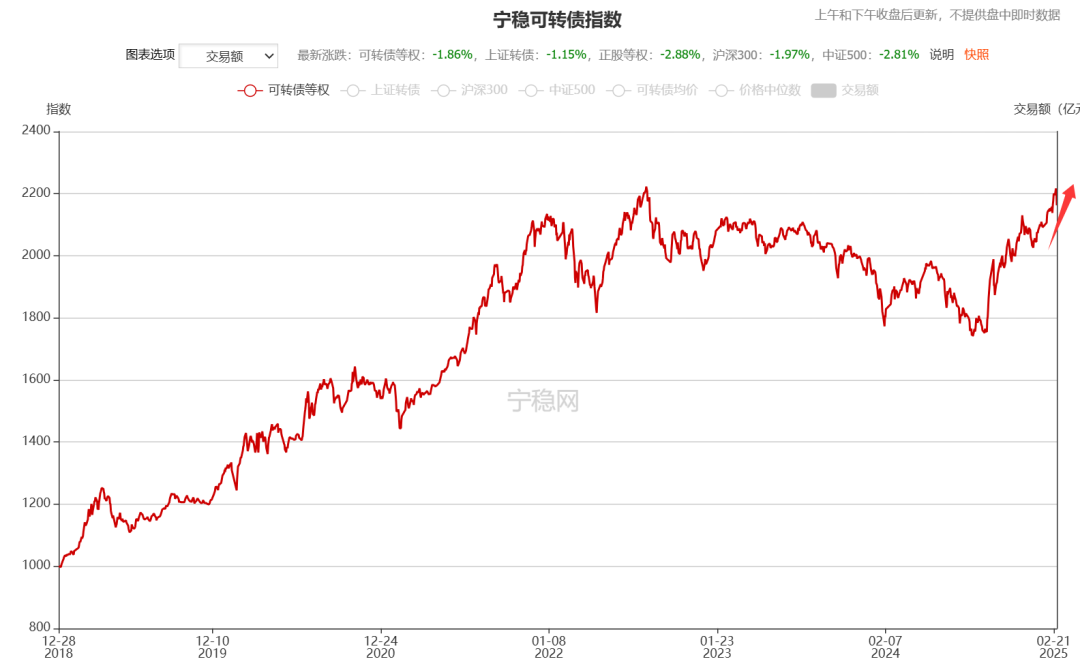Click the 12-28 2018 axis label
1080x668 pixels.
point(59,647)
